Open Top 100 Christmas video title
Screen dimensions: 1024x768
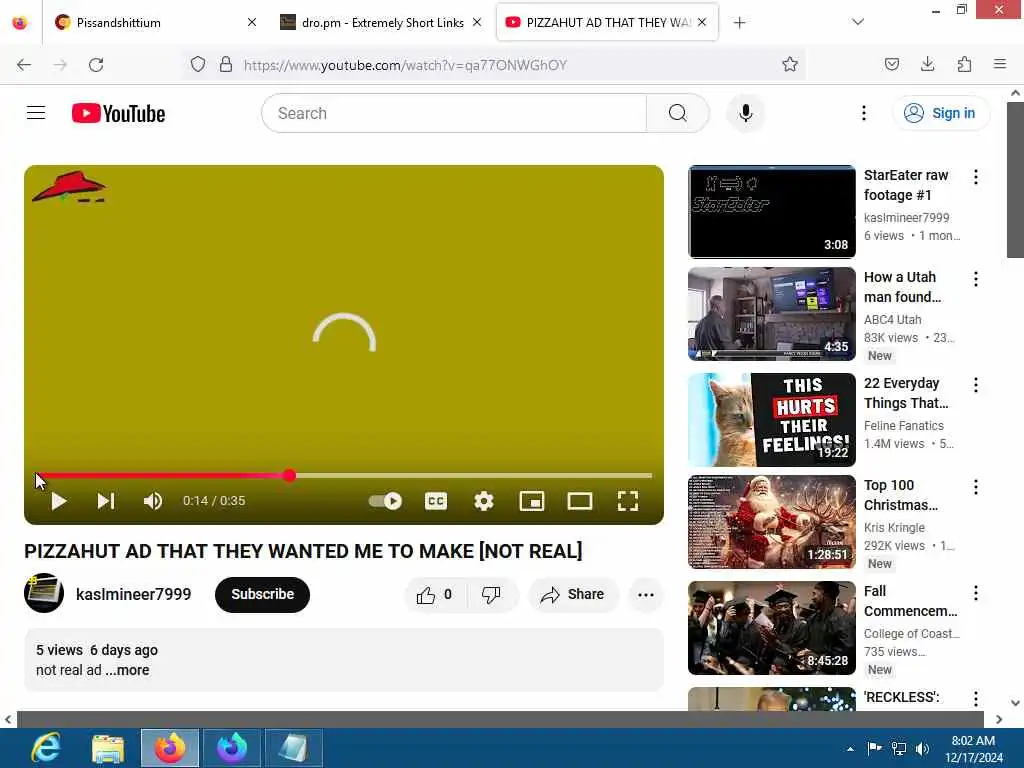901,495
